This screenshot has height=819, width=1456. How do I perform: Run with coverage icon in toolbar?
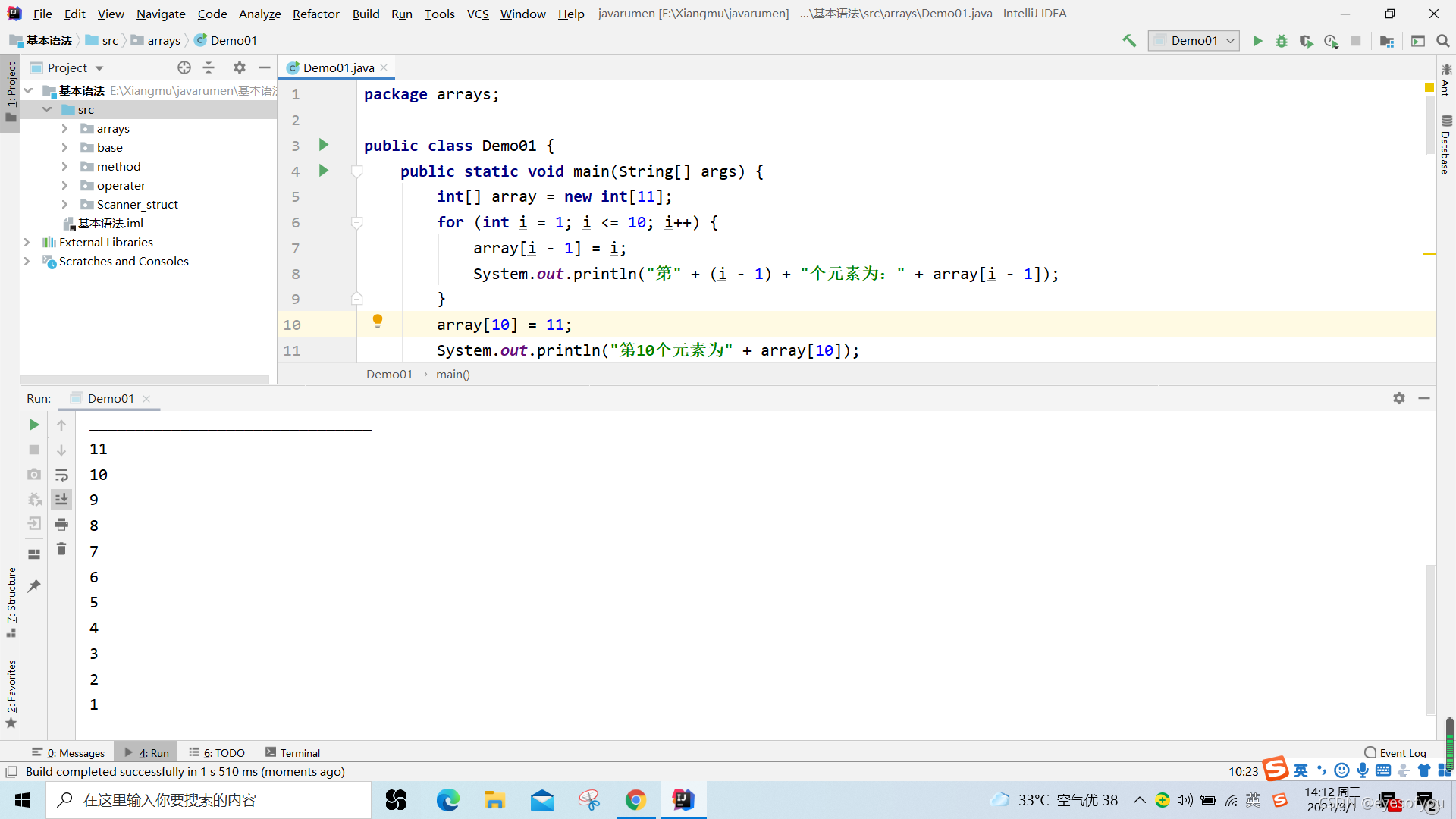[x=1306, y=41]
